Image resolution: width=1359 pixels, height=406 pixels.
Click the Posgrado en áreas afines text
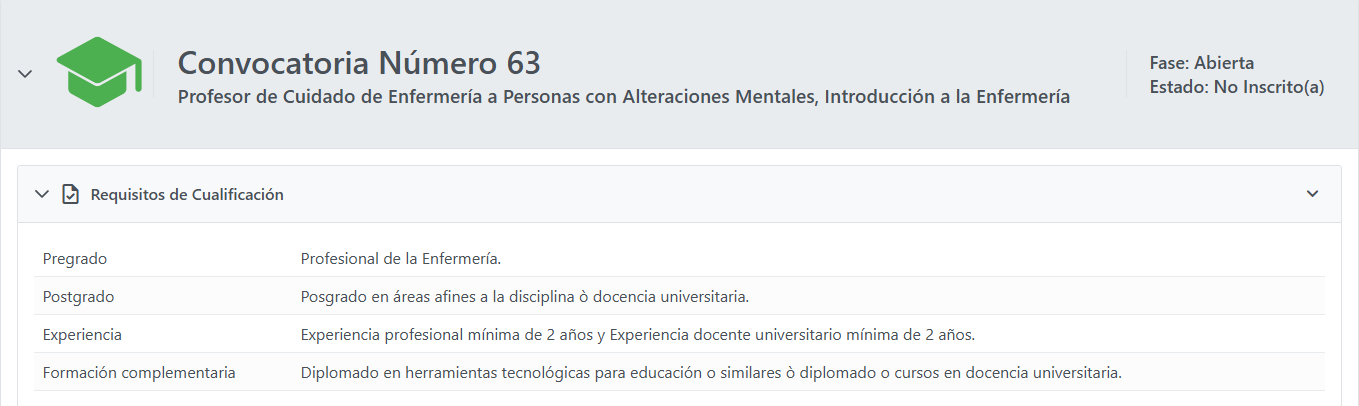(524, 297)
